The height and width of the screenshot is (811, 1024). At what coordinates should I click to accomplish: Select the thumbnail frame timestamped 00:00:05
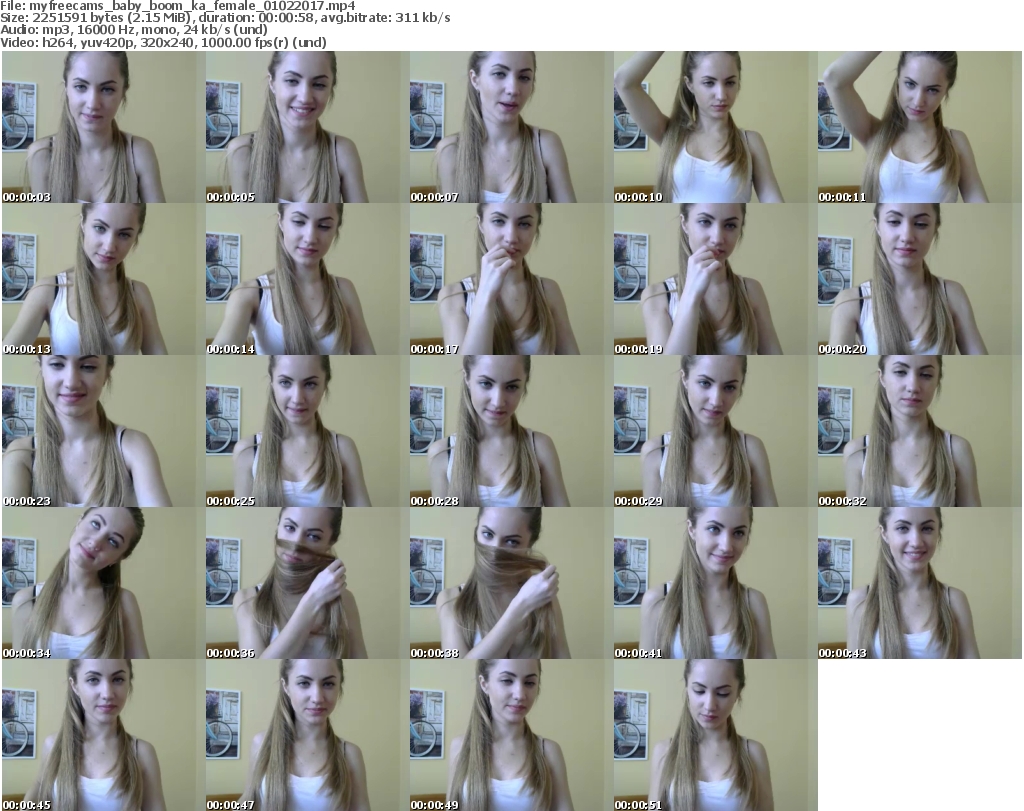pyautogui.click(x=308, y=127)
